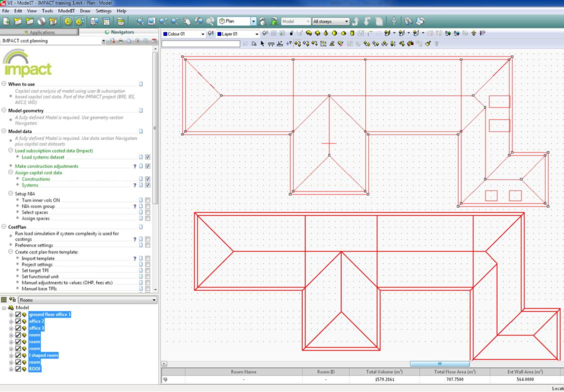564x392 pixels.
Task: Open the Colour 01 colour selector
Action: tap(183, 34)
